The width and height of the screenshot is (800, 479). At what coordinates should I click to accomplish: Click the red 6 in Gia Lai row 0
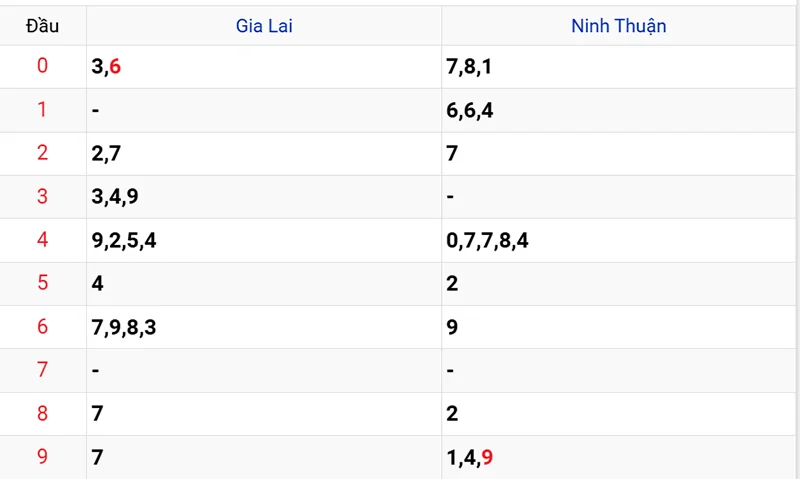coord(115,67)
